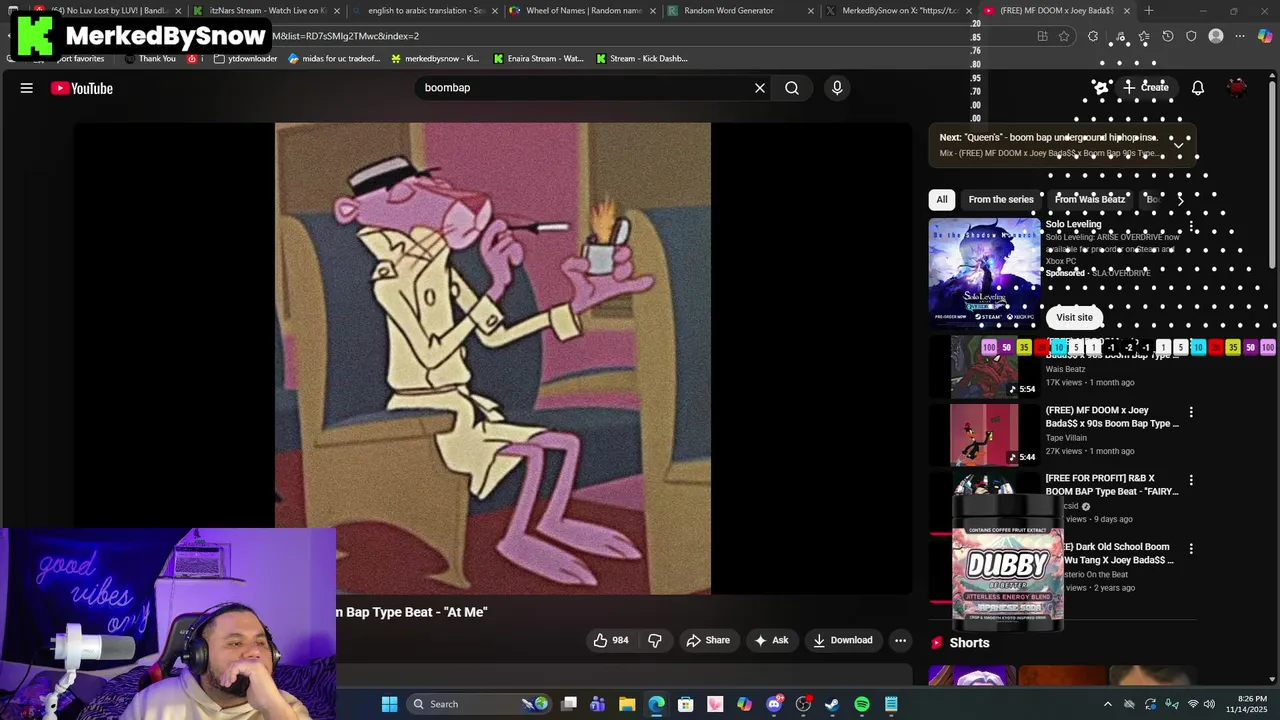The height and width of the screenshot is (720, 1280).
Task: Open Microsoft Teams from taskbar
Action: pyautogui.click(x=598, y=704)
